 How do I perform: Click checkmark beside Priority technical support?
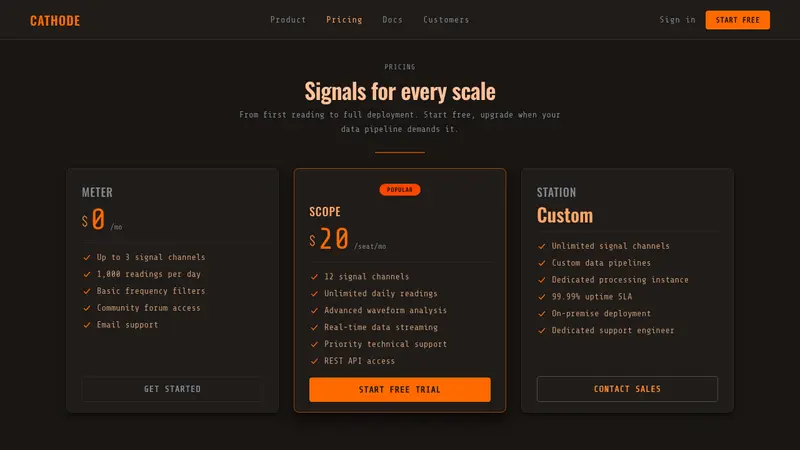pyautogui.click(x=314, y=344)
